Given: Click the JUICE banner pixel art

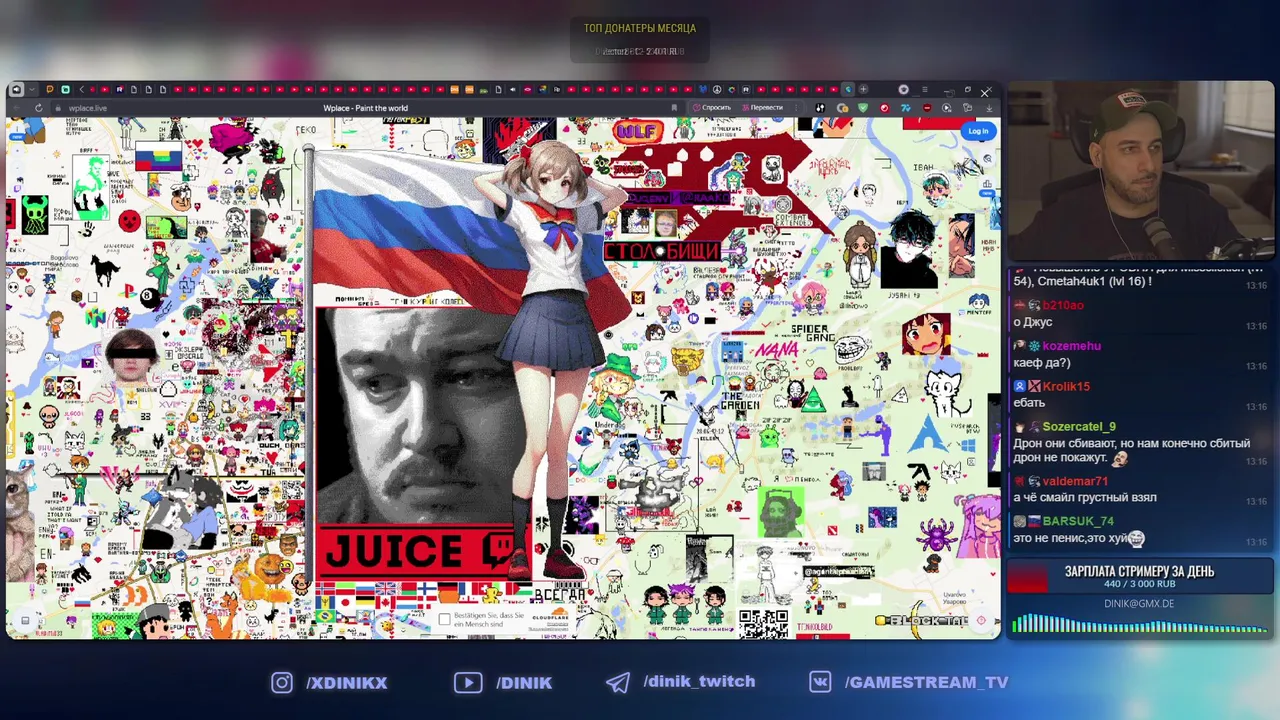Looking at the screenshot, I should click(420, 551).
